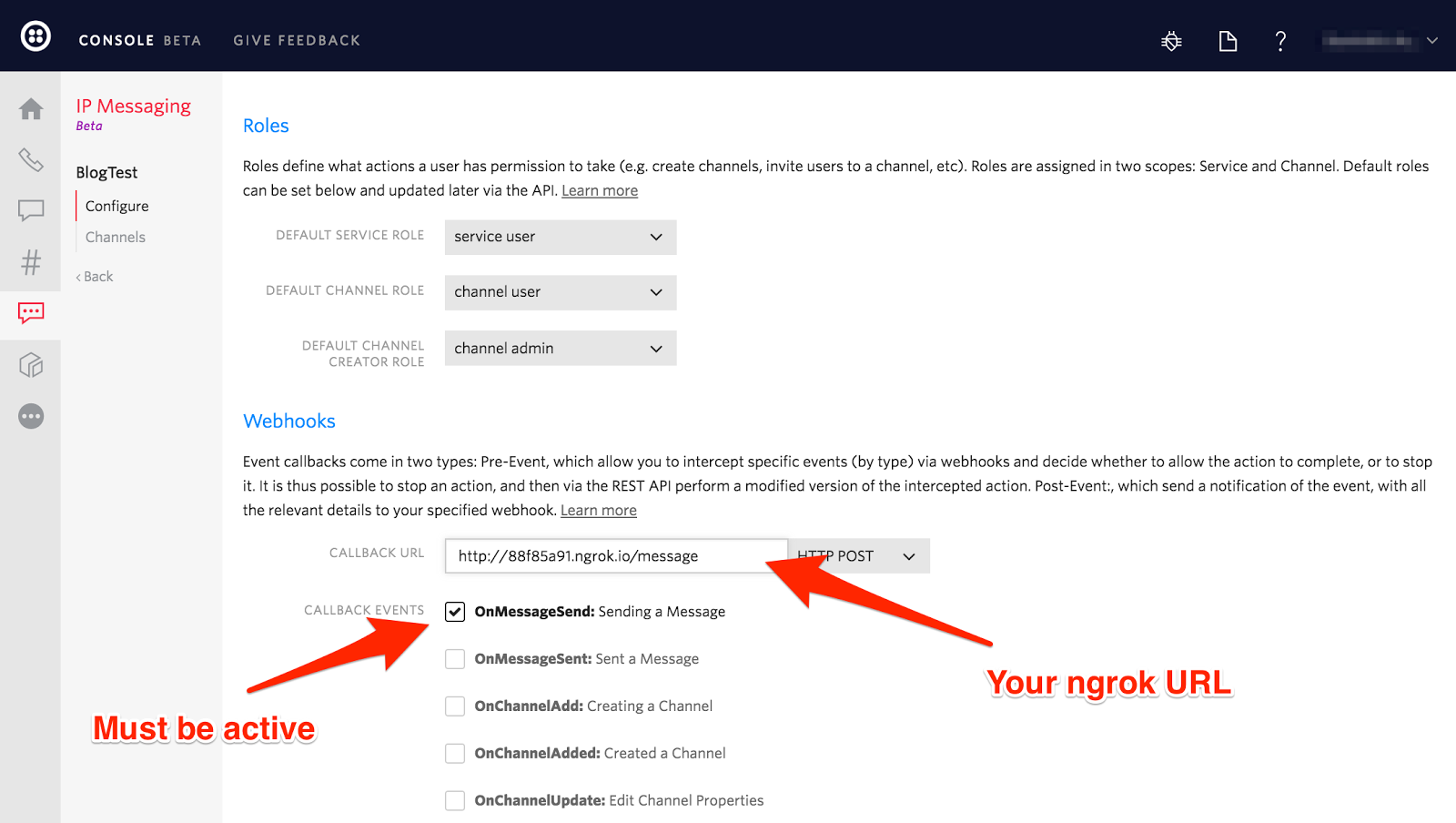
Task: Open Learn more link under Webhooks
Action: coord(599,510)
